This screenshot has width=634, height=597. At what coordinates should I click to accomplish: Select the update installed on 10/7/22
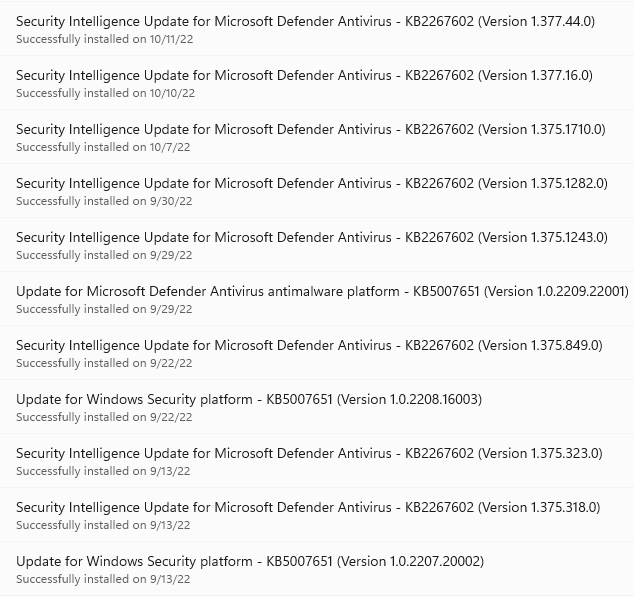click(317, 137)
